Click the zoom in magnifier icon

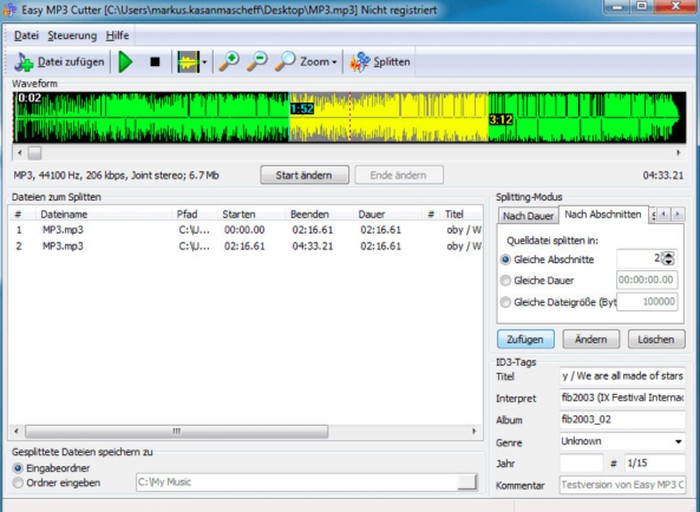(229, 62)
